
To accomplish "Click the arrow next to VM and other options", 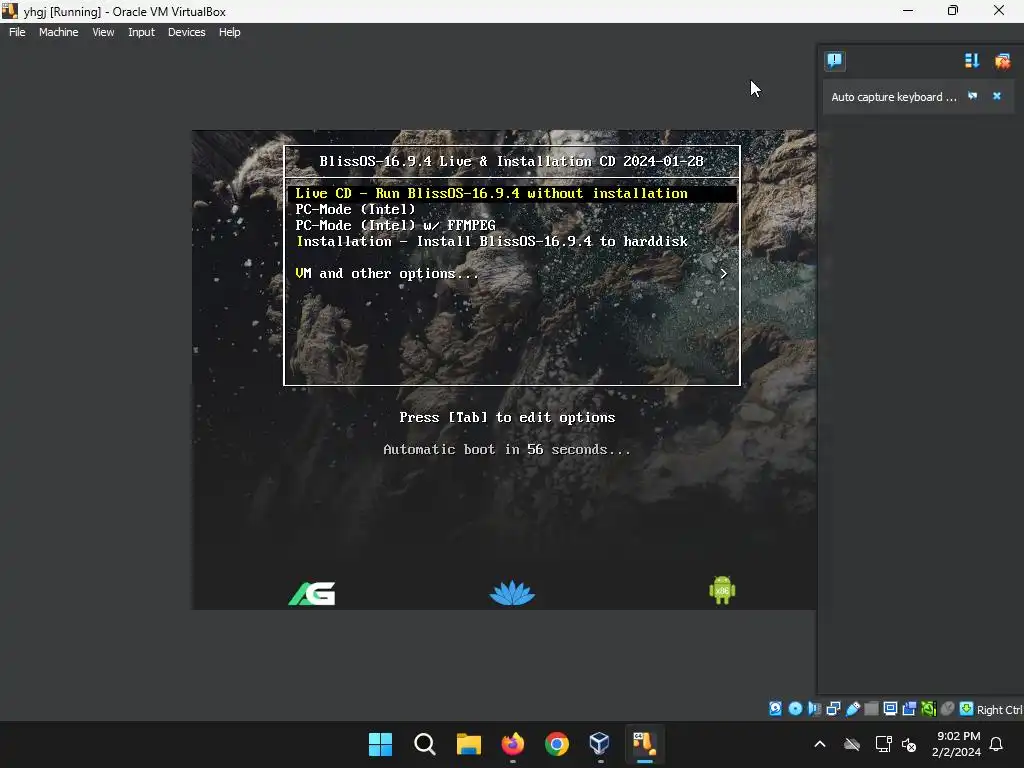I will pos(723,274).
